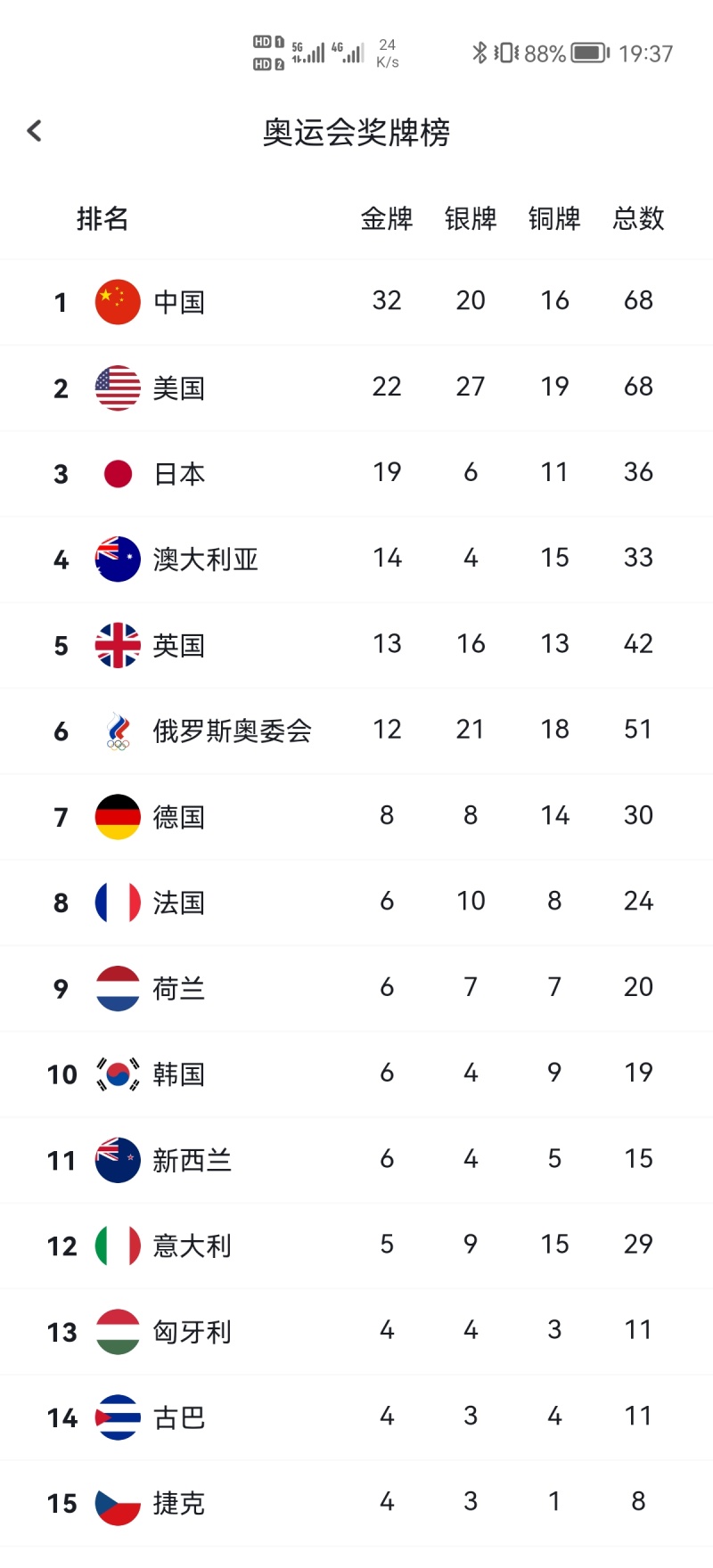713x1568 pixels.
Task: Tap the back arrow icon
Action: tap(35, 131)
